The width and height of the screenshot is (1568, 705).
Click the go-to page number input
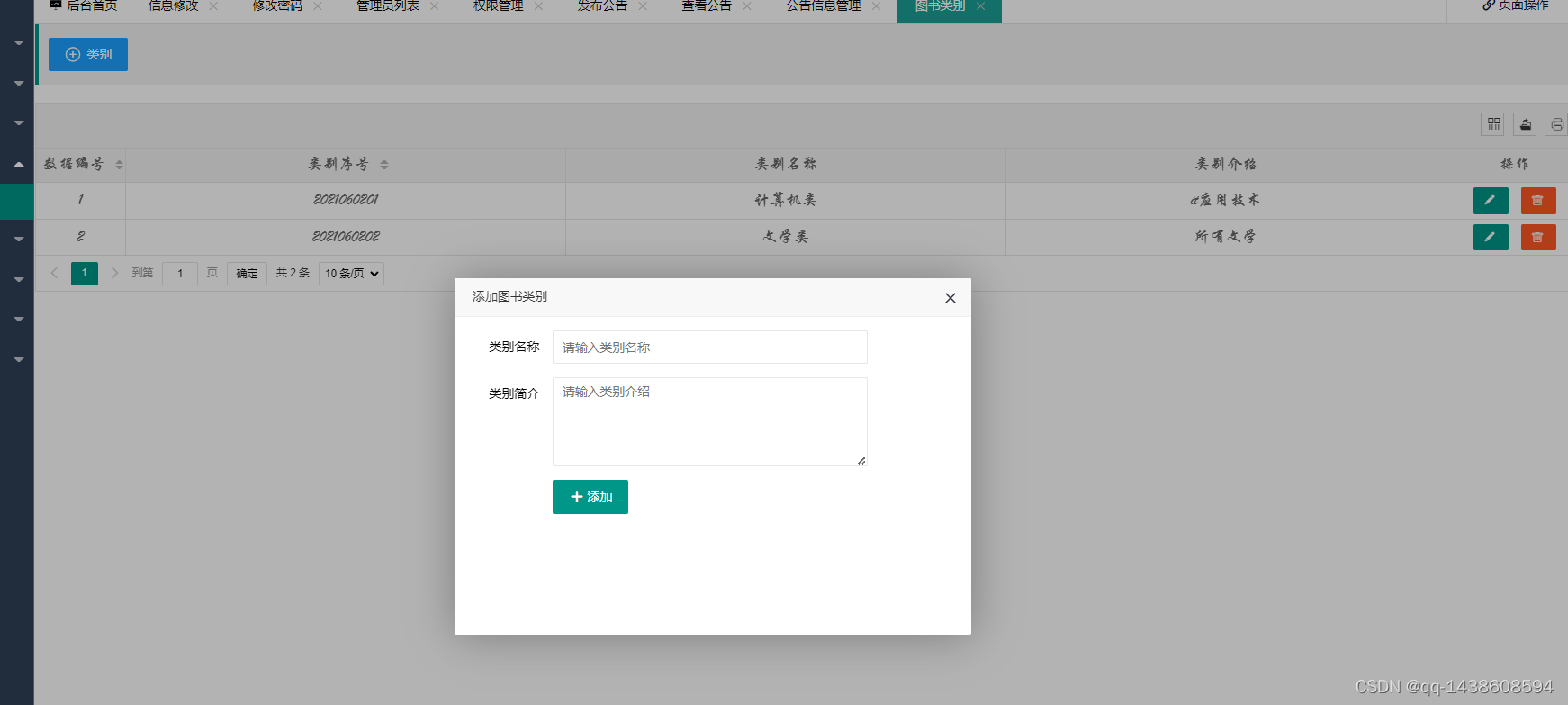tap(180, 274)
